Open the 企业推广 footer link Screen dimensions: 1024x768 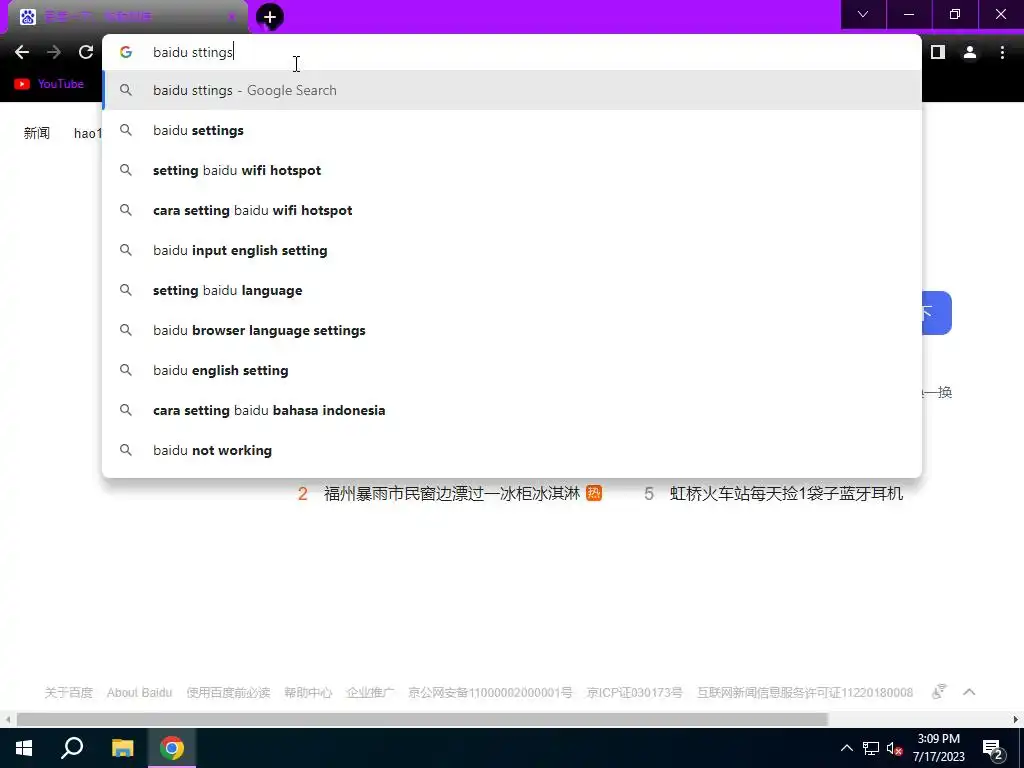[370, 692]
